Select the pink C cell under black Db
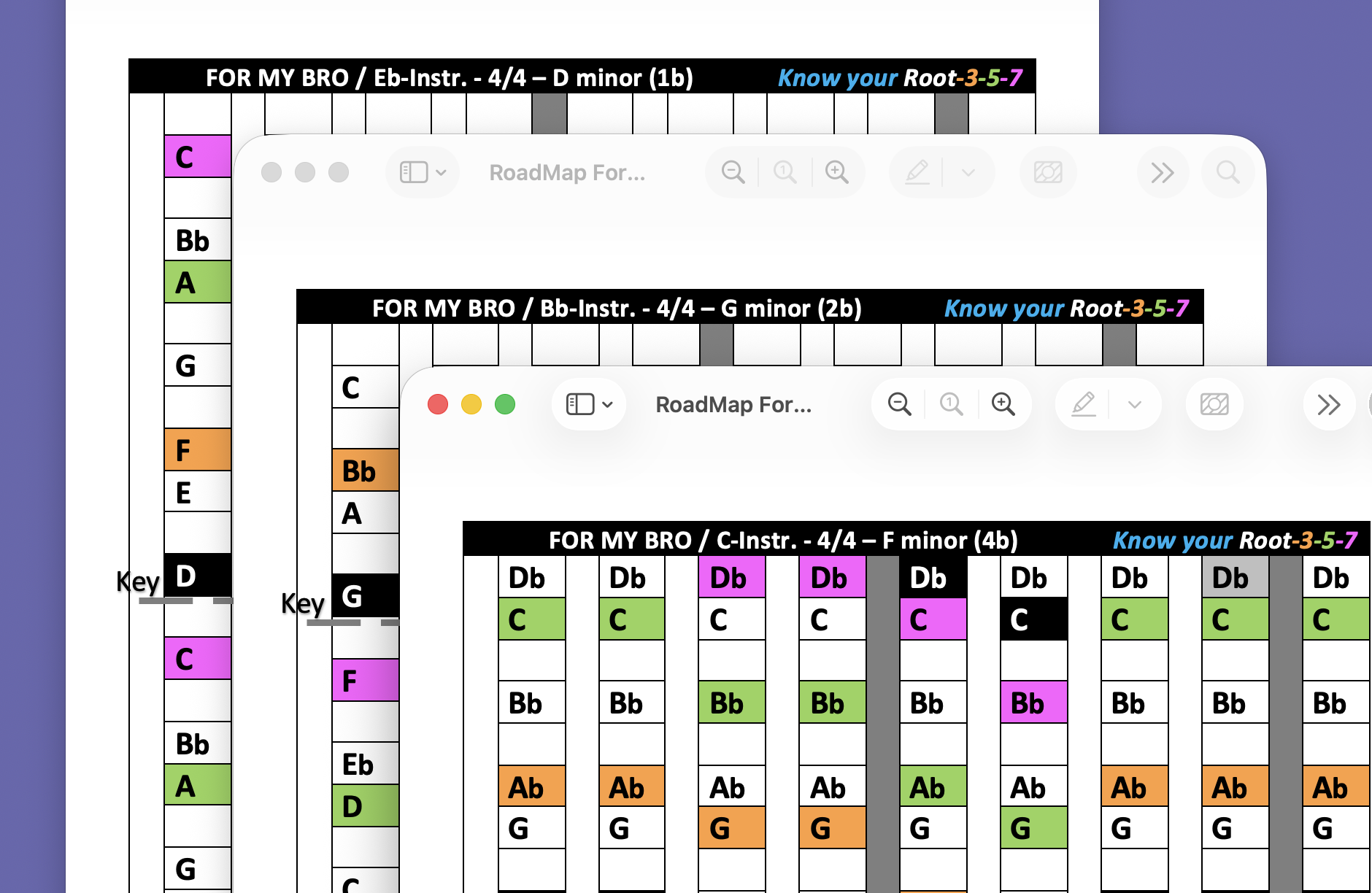Image resolution: width=1372 pixels, height=893 pixels. 933,619
